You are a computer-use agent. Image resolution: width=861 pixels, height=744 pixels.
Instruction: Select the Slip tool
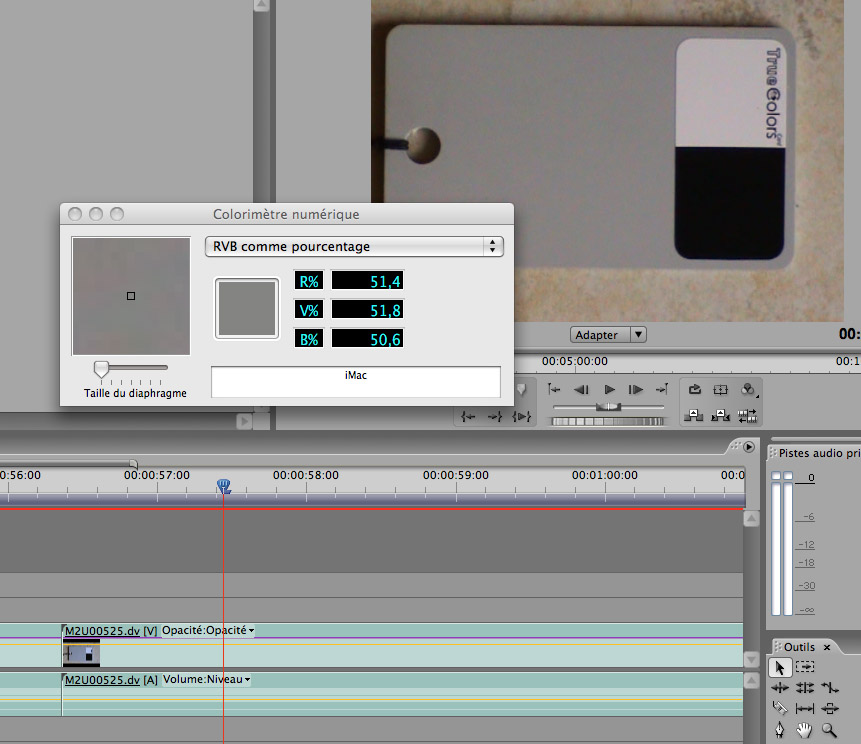(805, 709)
